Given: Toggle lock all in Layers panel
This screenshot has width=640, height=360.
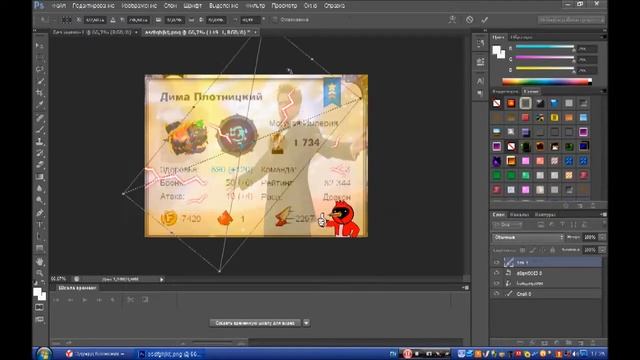Looking at the screenshot, I should 553,250.
